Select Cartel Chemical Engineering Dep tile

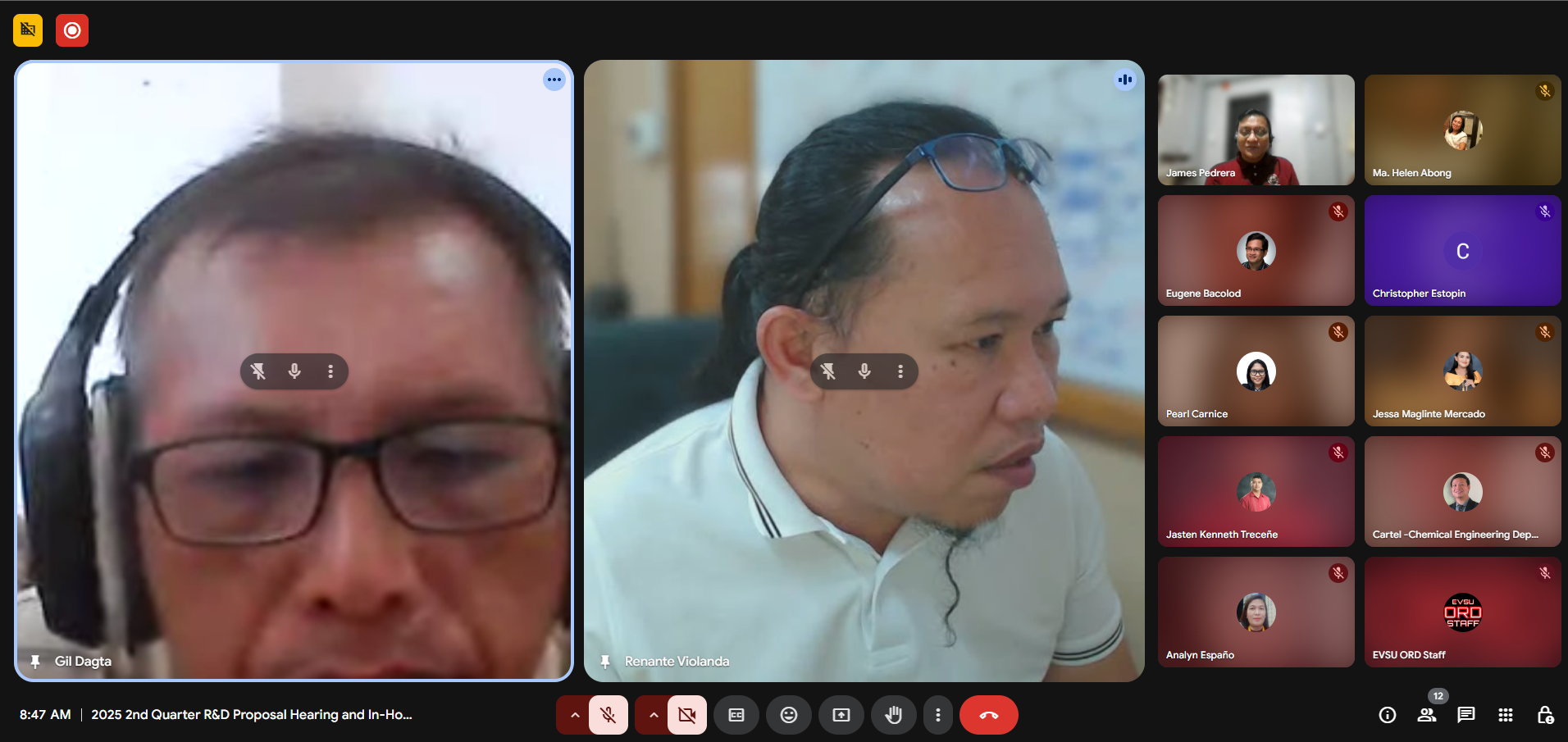click(1463, 491)
